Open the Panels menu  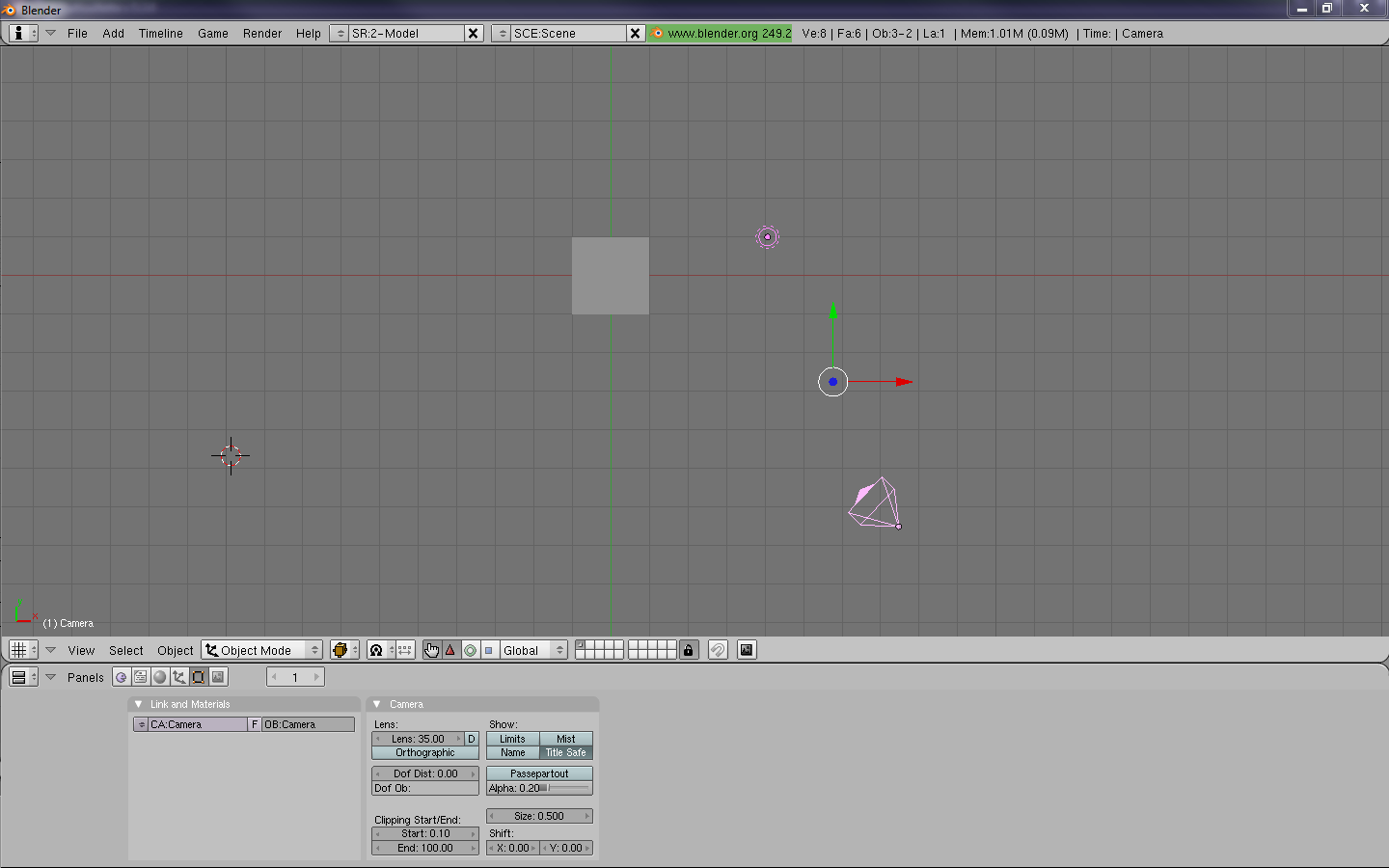(x=86, y=677)
